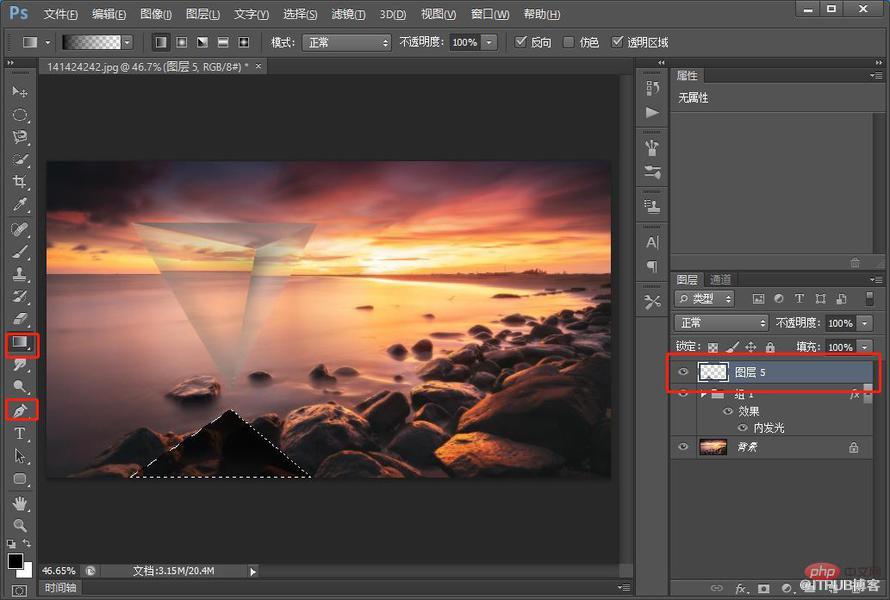
Task: Toggle the 反向 (Reverse) checkbox
Action: pos(520,41)
